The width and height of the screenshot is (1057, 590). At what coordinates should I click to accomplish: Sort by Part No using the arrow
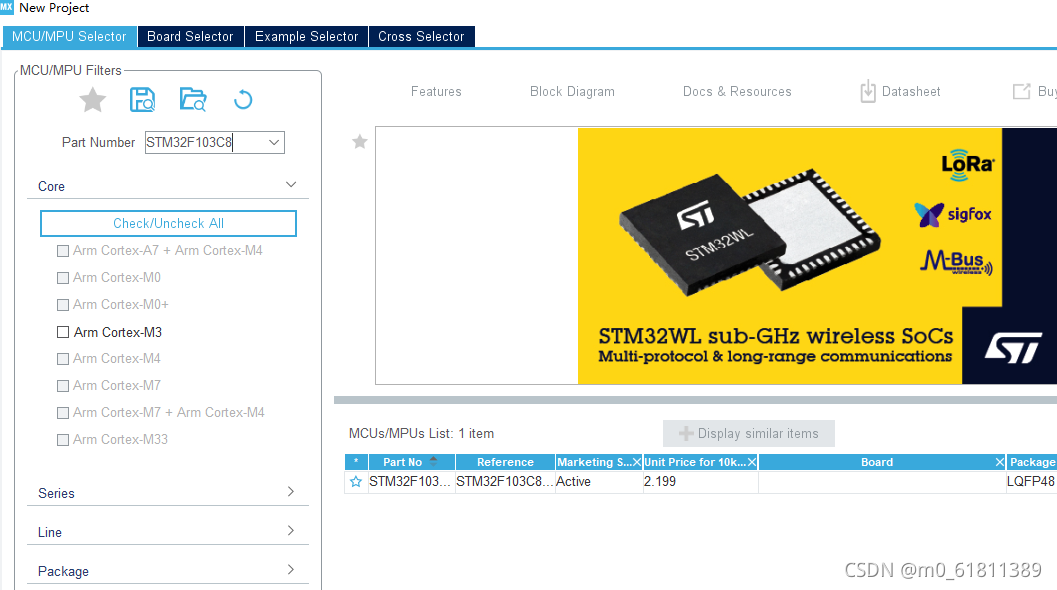coord(433,461)
